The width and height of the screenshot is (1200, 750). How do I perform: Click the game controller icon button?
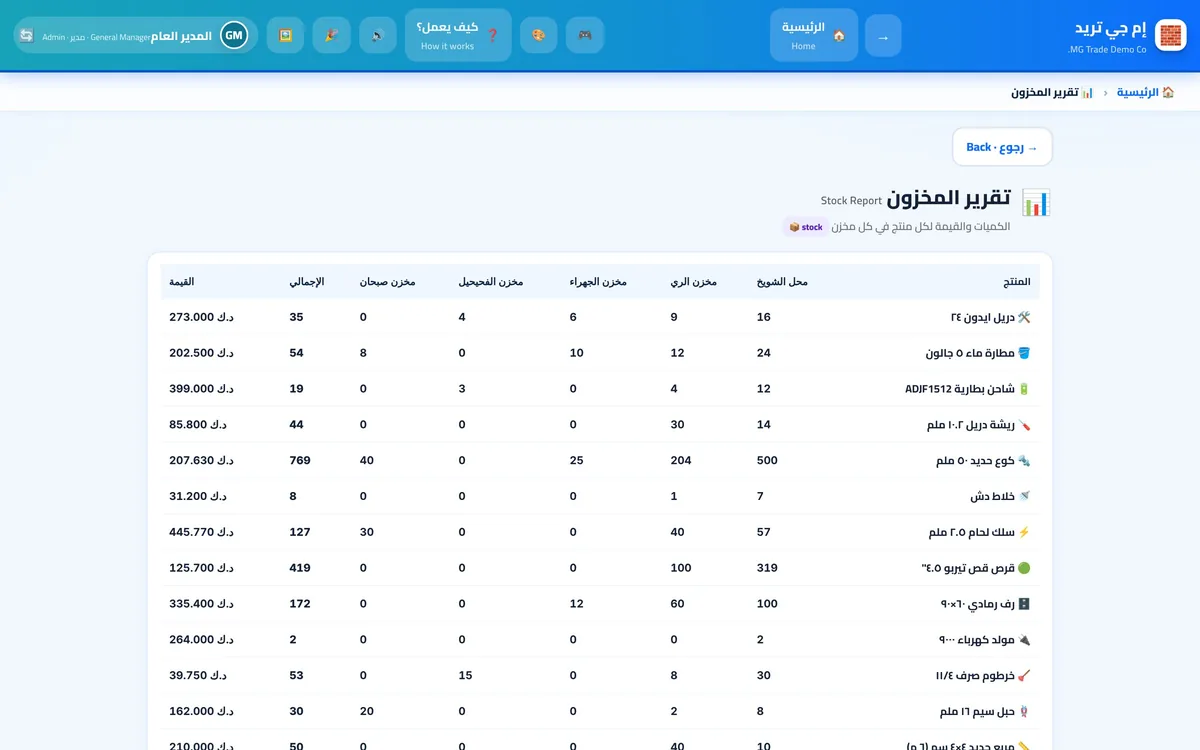tap(585, 35)
